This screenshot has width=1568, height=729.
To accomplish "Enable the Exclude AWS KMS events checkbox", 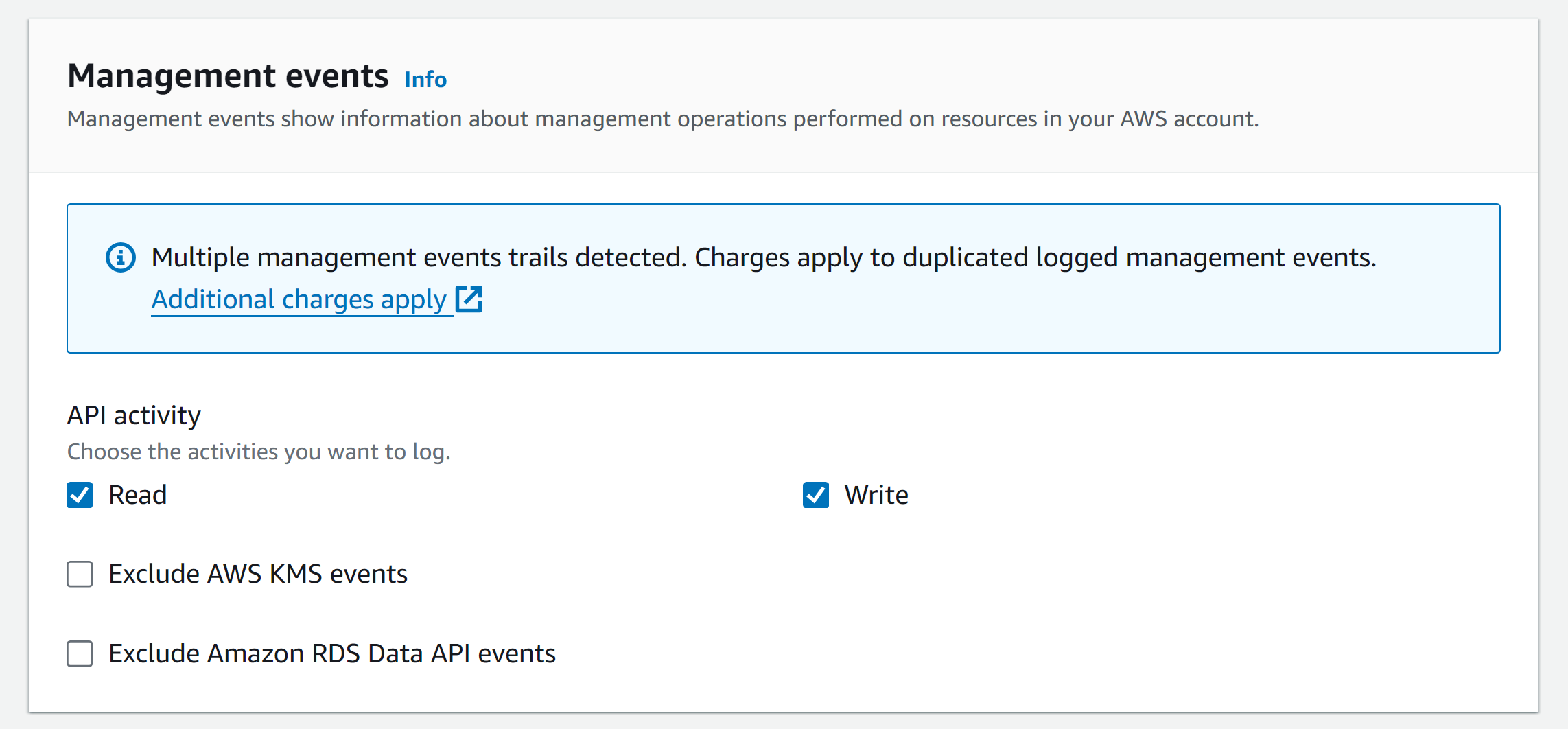I will click(x=80, y=574).
